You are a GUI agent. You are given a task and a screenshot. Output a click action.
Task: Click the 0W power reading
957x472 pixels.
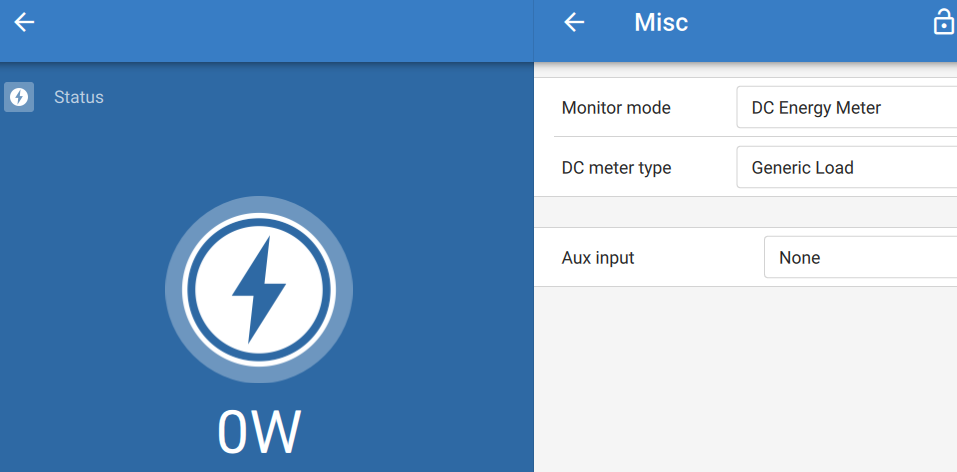[x=259, y=432]
